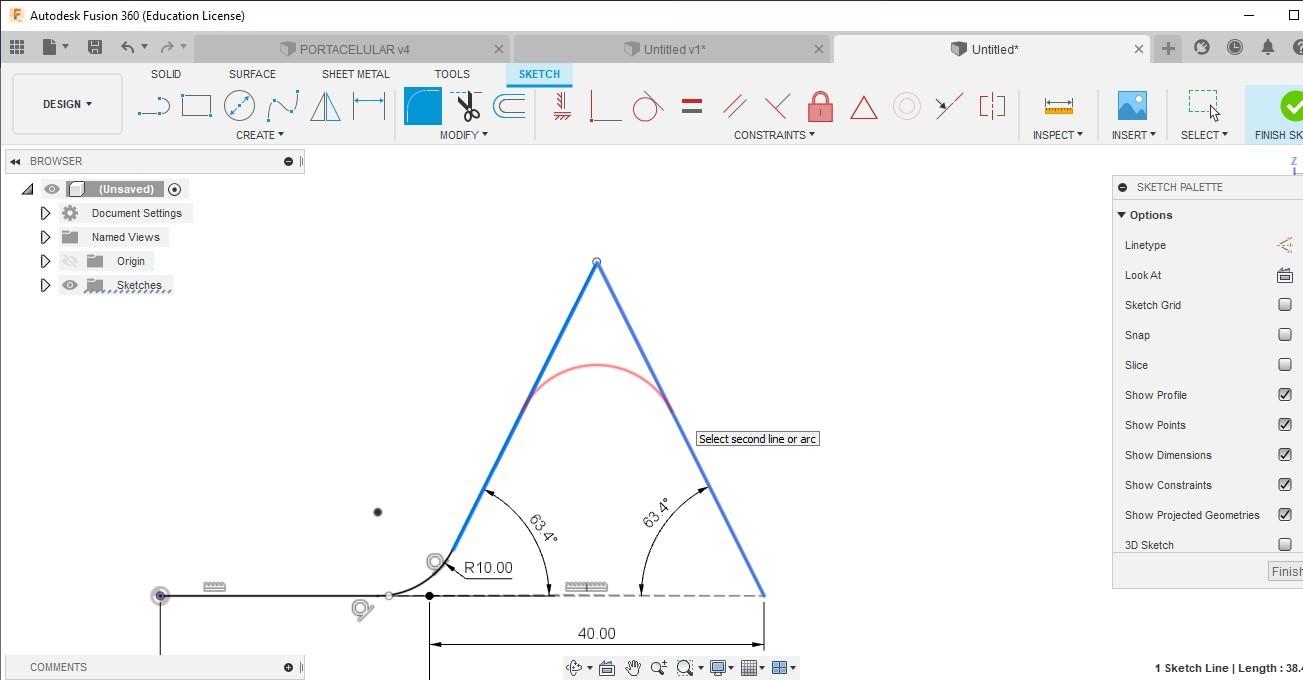
Task: Click the Look At icon in Sketch Palette
Action: pyautogui.click(x=1285, y=275)
